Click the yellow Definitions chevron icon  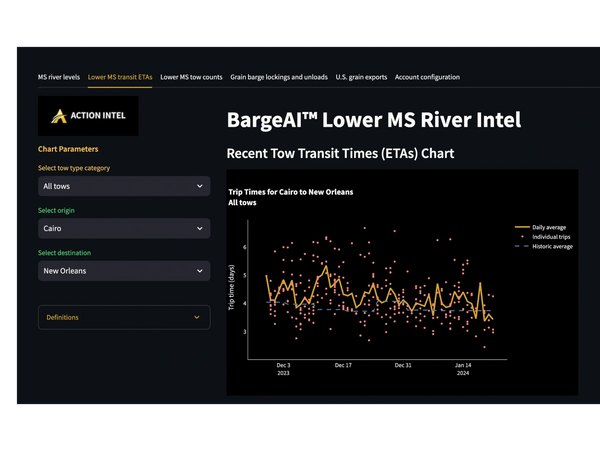pos(197,317)
